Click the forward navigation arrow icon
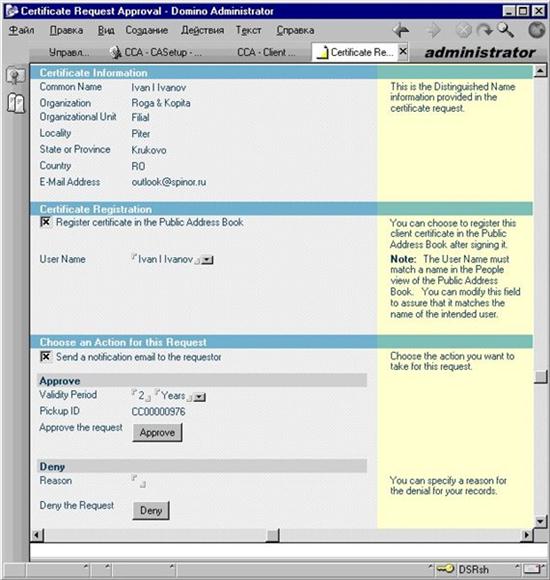This screenshot has height=580, width=550. [x=433, y=30]
